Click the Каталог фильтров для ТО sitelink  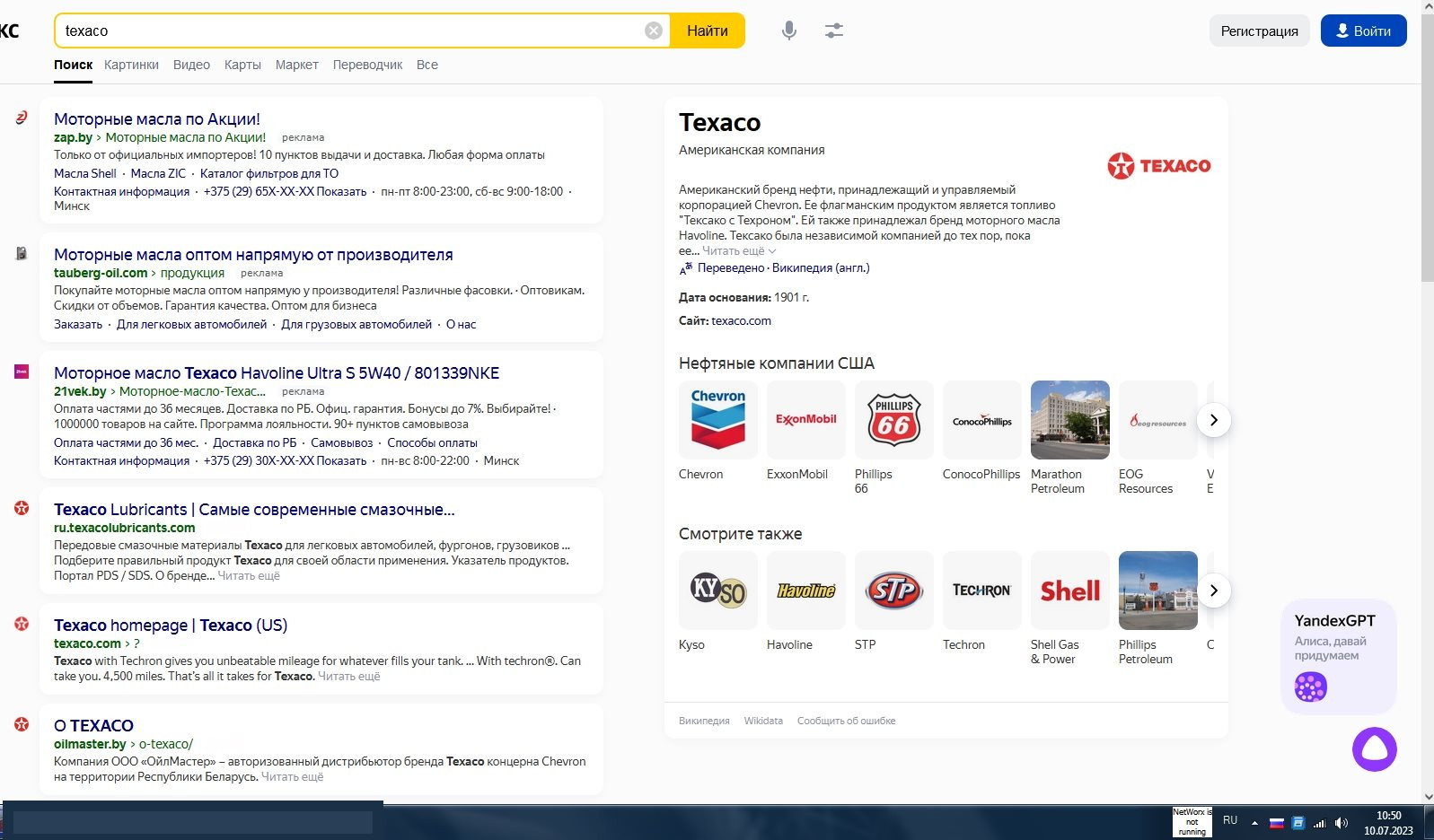(269, 173)
